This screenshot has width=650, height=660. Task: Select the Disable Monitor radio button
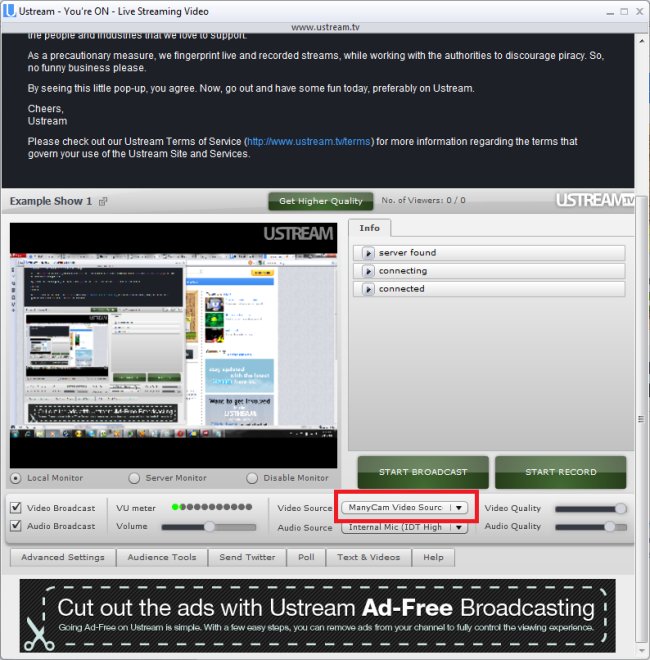(252, 478)
